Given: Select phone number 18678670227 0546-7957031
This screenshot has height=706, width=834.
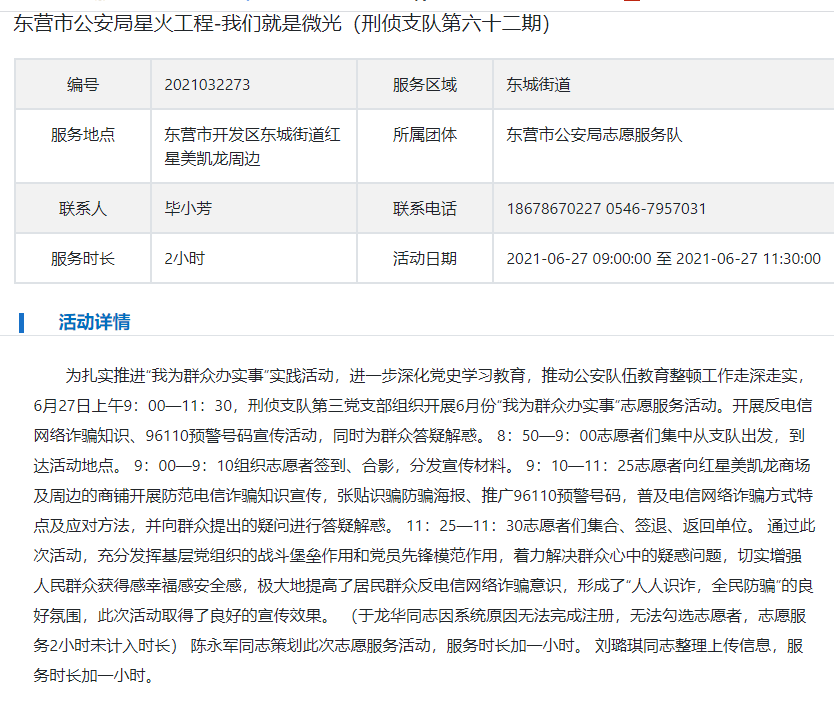Looking at the screenshot, I should coord(606,209).
